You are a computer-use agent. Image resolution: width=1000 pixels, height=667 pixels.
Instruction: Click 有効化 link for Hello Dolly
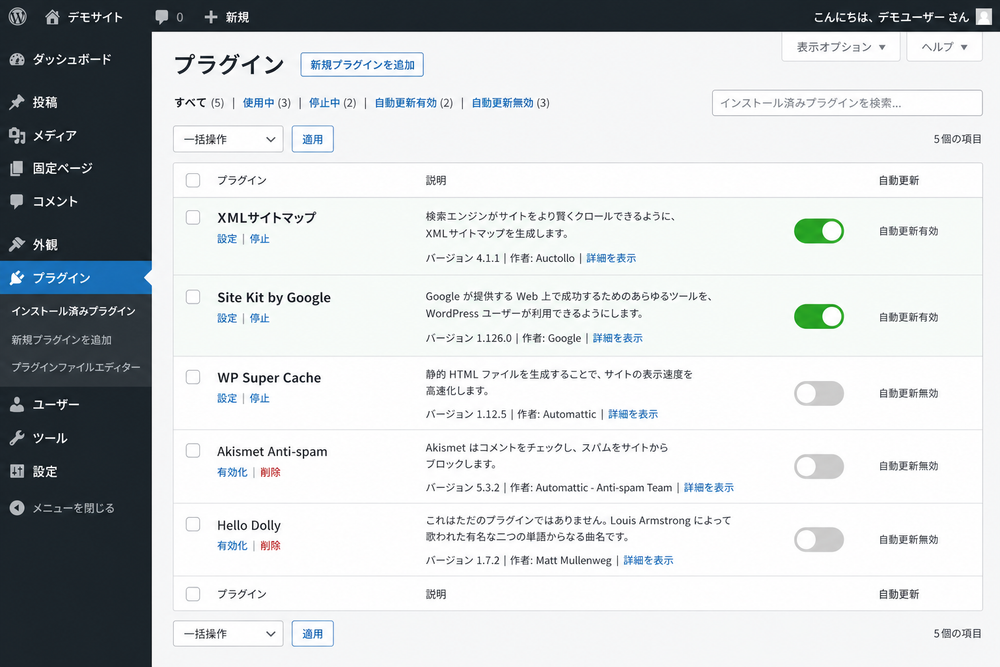(232, 545)
